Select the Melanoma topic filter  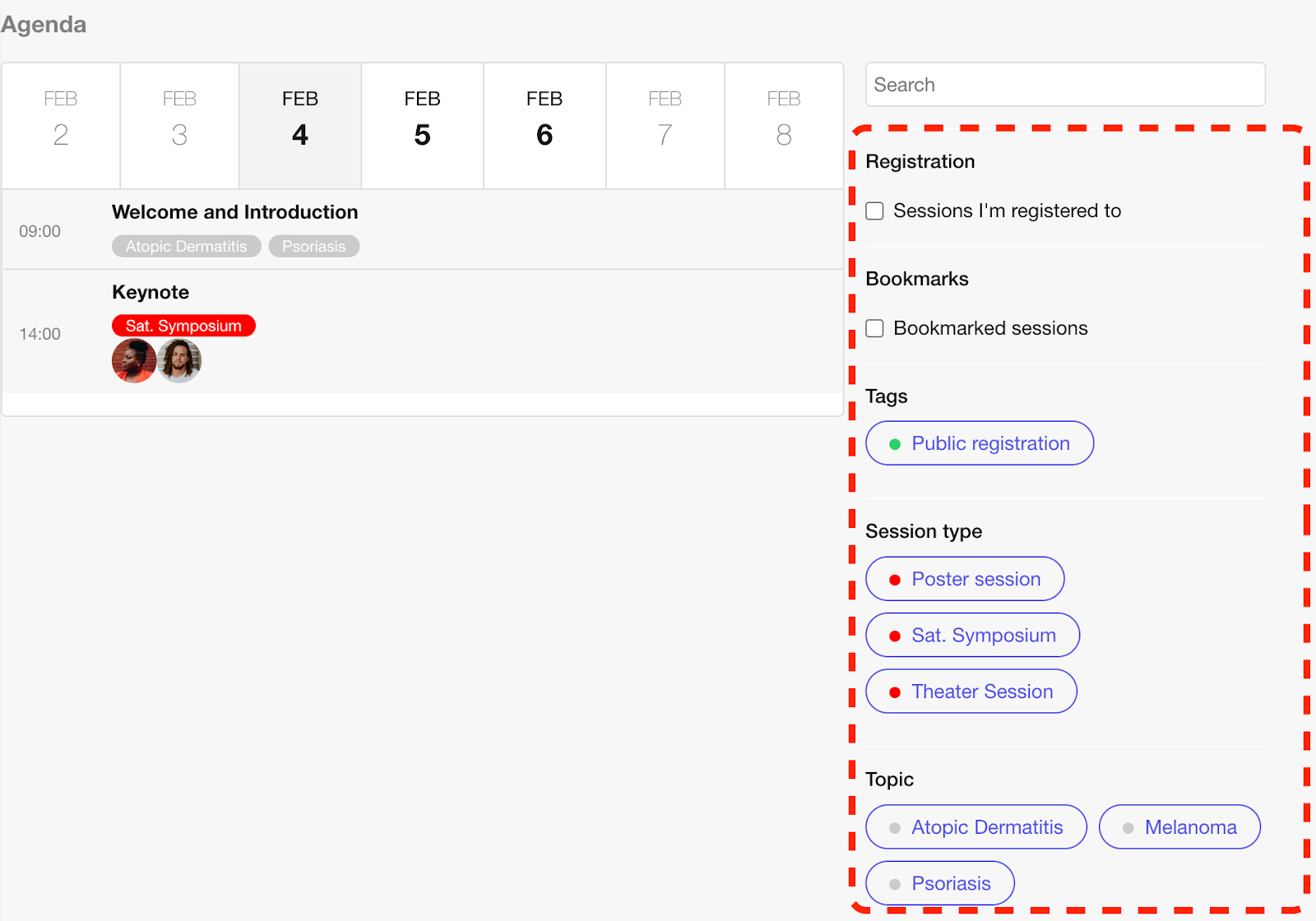1179,827
